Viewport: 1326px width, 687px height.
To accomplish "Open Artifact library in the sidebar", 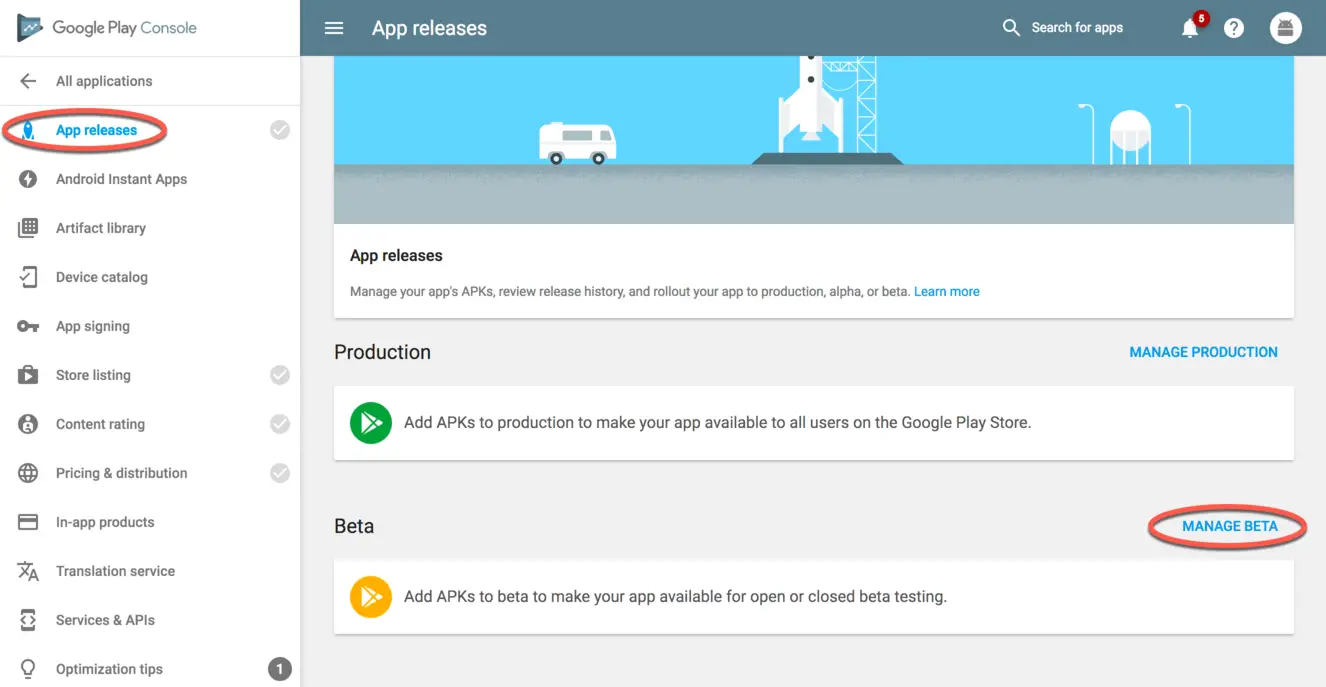I will pyautogui.click(x=101, y=228).
